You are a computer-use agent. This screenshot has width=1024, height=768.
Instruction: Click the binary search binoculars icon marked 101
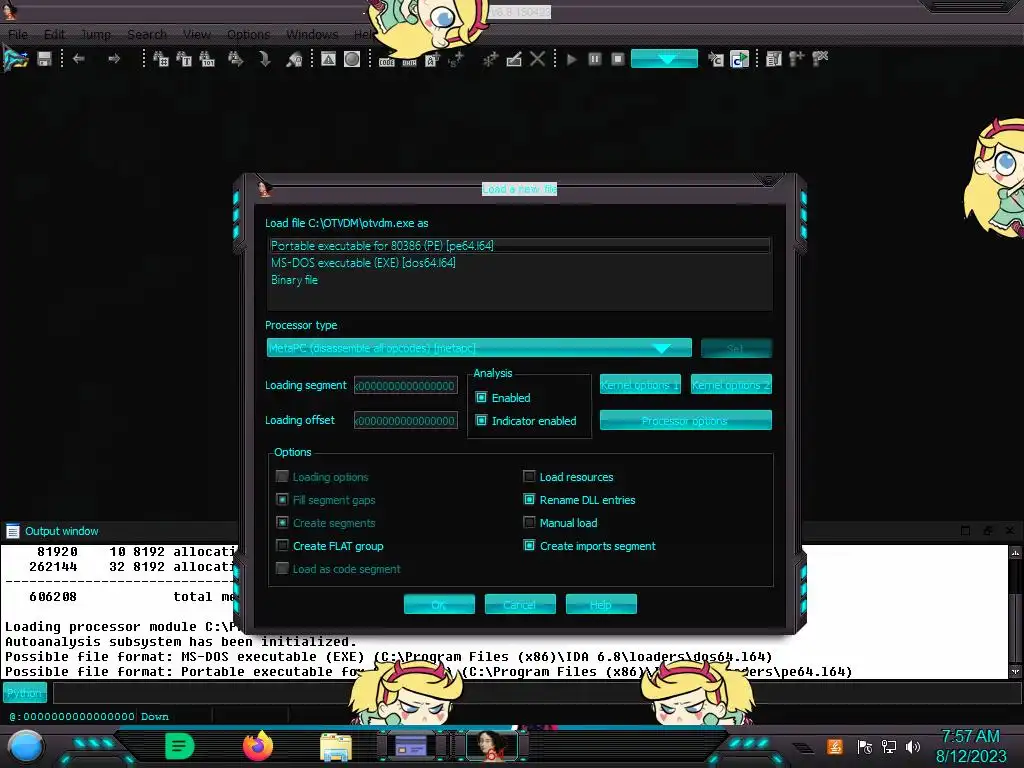point(207,59)
